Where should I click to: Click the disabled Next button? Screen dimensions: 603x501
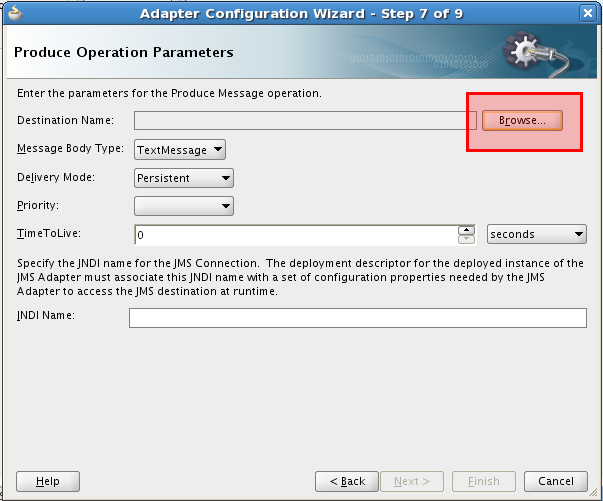tap(412, 481)
